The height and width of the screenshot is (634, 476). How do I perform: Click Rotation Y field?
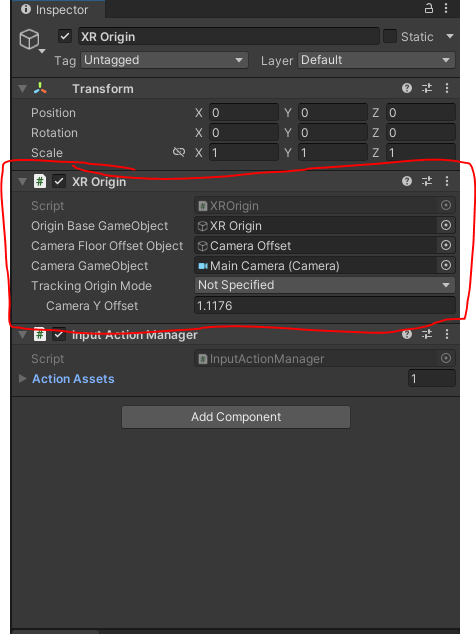(x=333, y=133)
